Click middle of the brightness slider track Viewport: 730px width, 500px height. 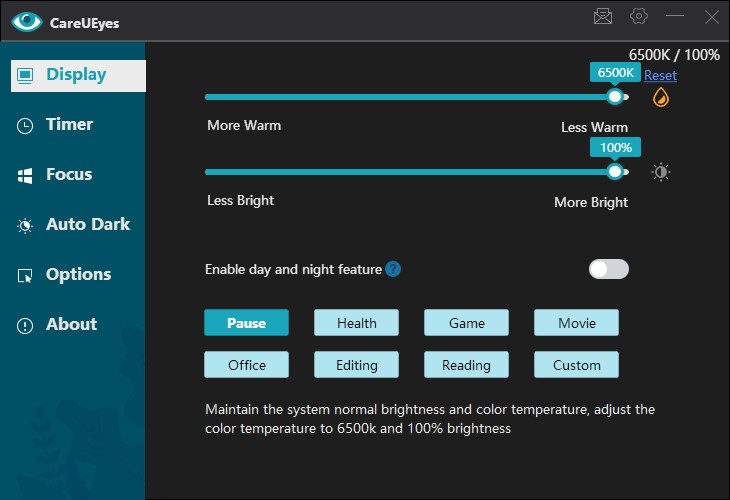pos(417,172)
